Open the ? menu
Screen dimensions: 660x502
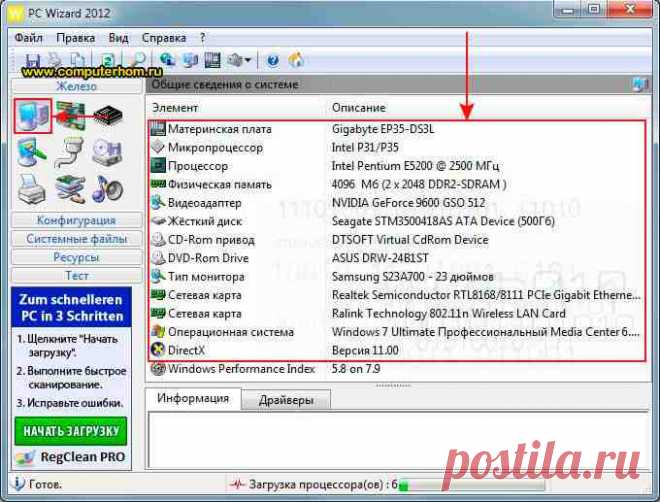pyautogui.click(x=202, y=38)
